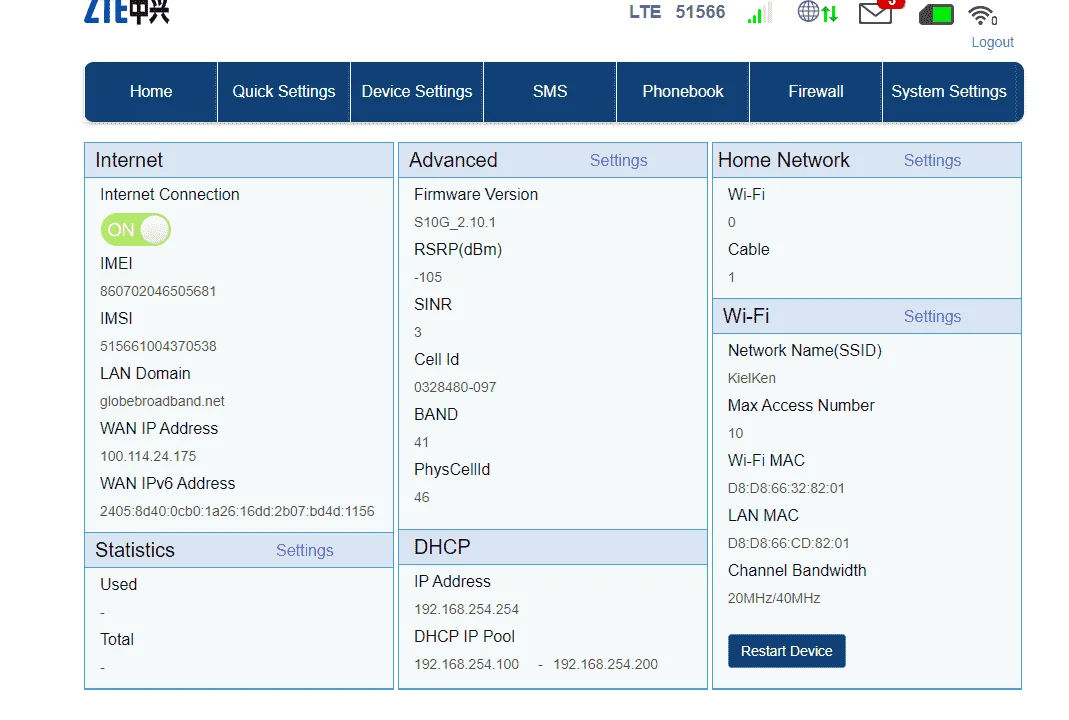Select the IMEI value 860702046505681
The width and height of the screenshot is (1069, 720).
(x=158, y=291)
